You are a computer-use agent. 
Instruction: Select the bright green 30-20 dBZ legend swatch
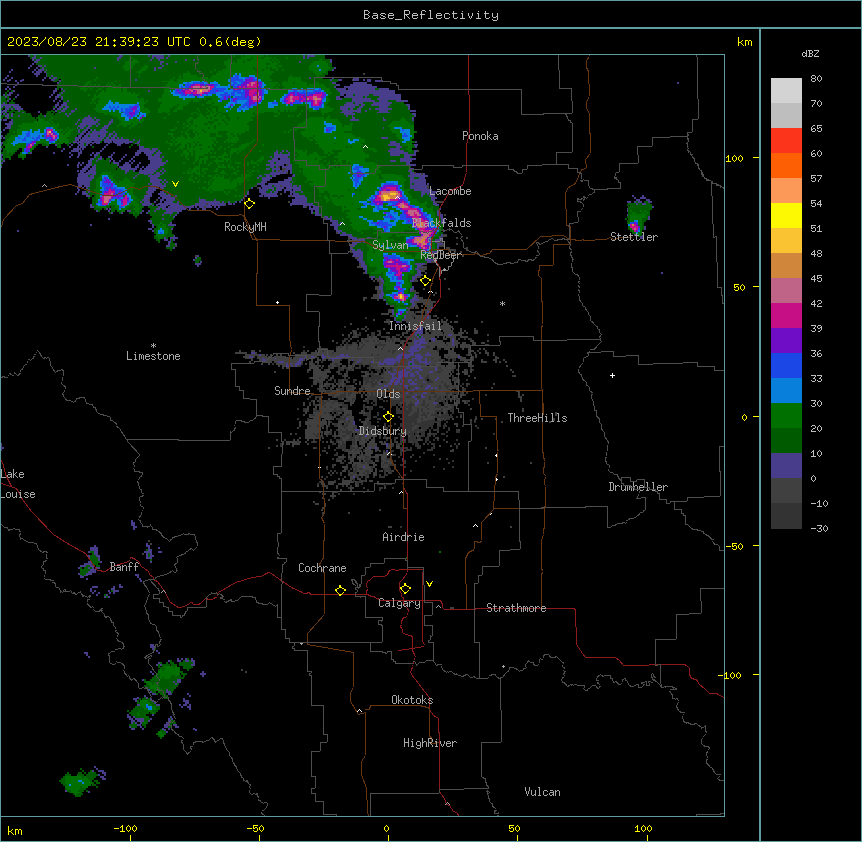click(786, 416)
